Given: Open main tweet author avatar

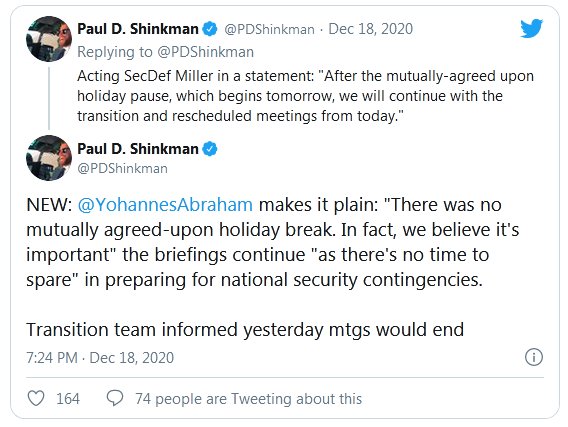Looking at the screenshot, I should point(49,158).
